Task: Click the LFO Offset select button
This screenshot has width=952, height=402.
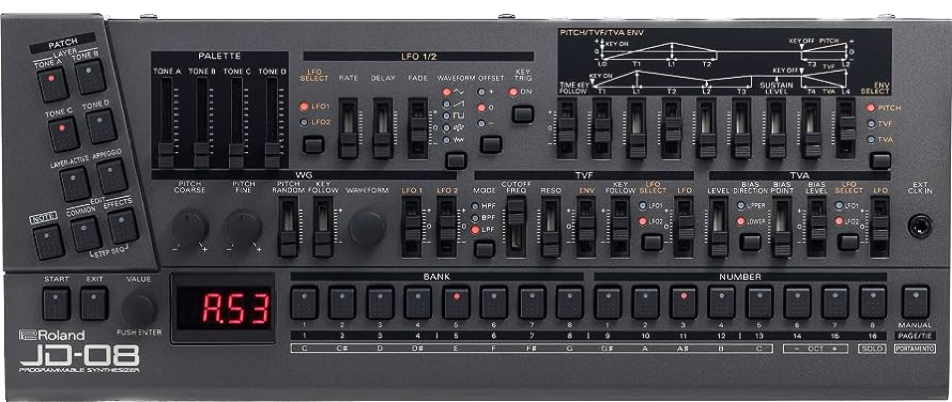Action: [x=491, y=145]
